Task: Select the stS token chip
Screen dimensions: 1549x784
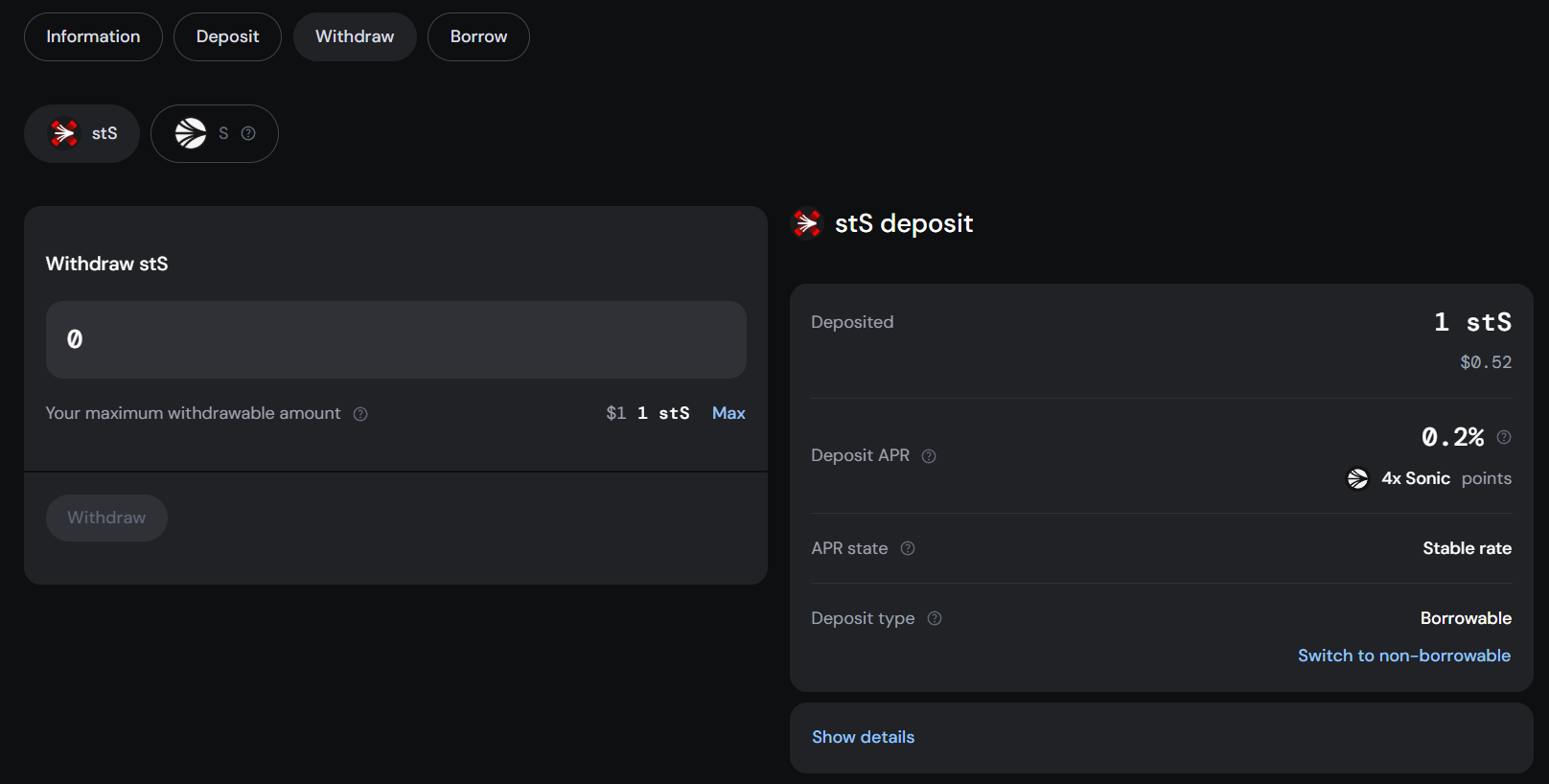Action: tap(81, 133)
